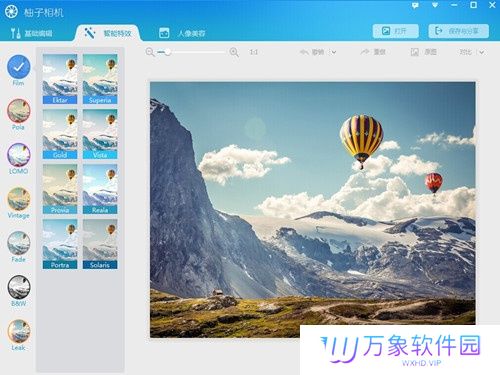Click the undo arrow button
The width and height of the screenshot is (500, 375).
click(312, 52)
